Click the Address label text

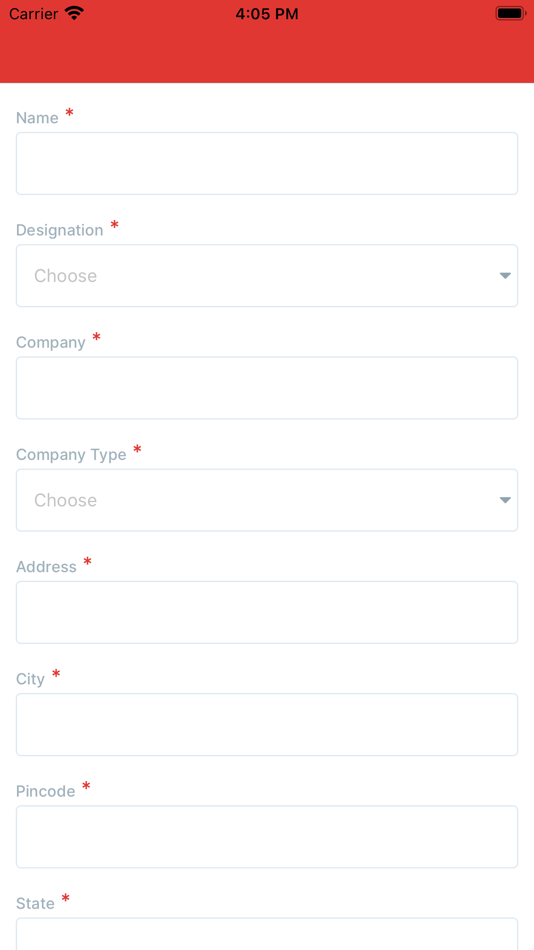click(46, 566)
